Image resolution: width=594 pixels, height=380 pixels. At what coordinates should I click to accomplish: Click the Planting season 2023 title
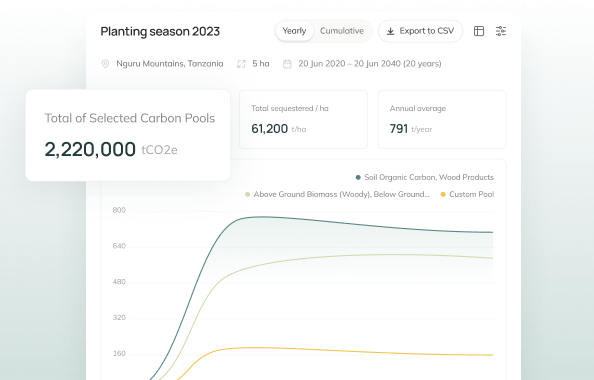(x=160, y=31)
